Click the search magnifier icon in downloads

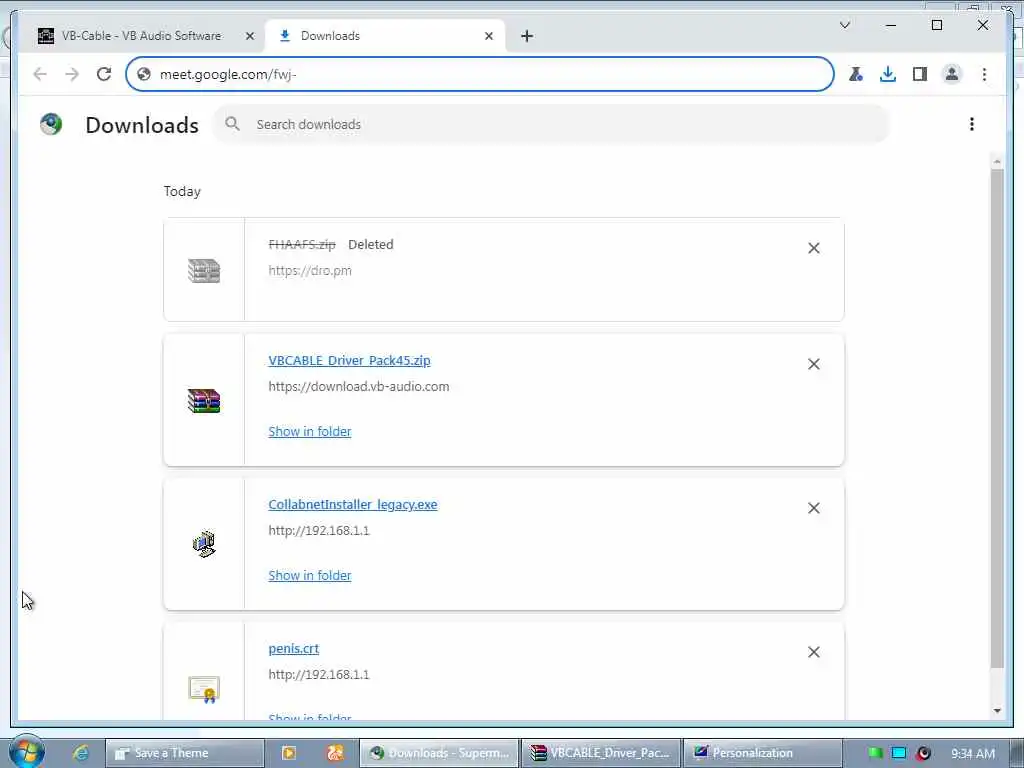pyautogui.click(x=232, y=124)
